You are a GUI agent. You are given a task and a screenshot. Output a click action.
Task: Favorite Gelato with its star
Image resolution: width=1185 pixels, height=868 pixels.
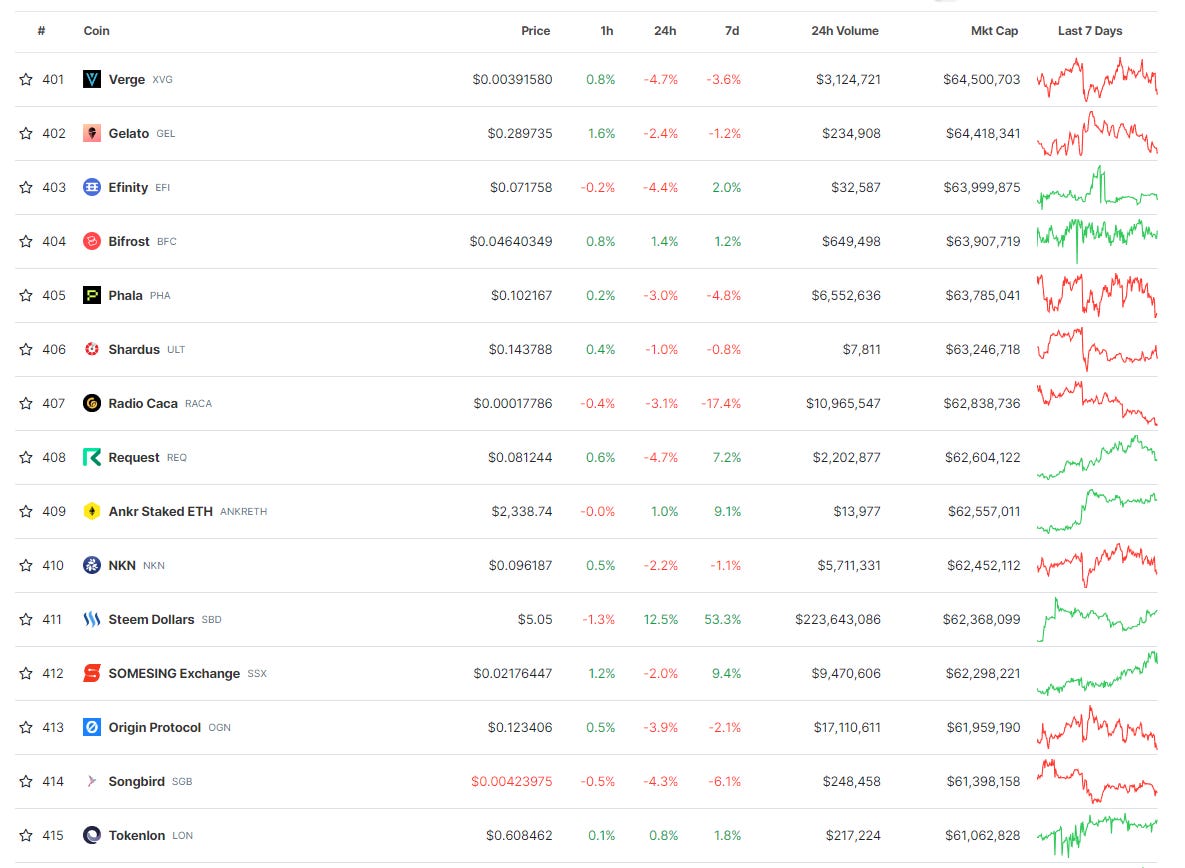[x=26, y=133]
